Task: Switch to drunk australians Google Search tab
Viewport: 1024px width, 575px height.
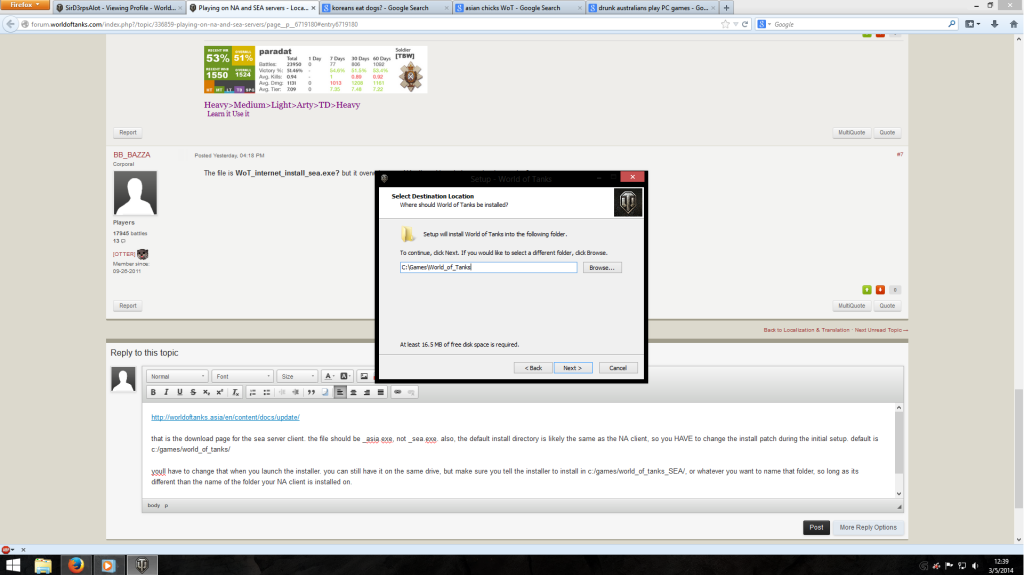Action: [652, 8]
